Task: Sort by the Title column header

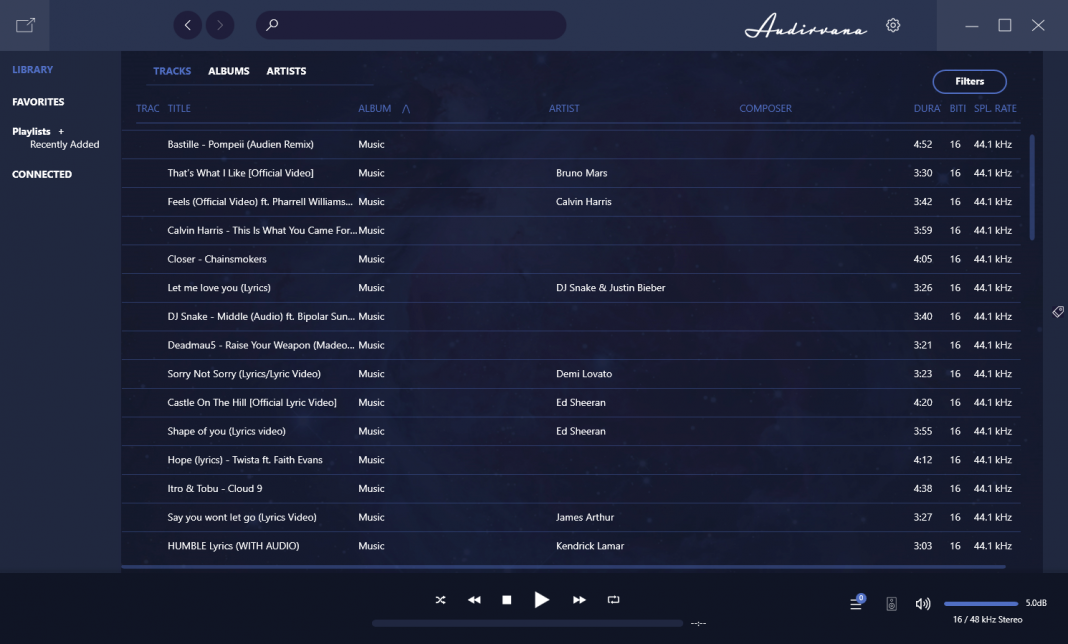Action: pos(179,108)
